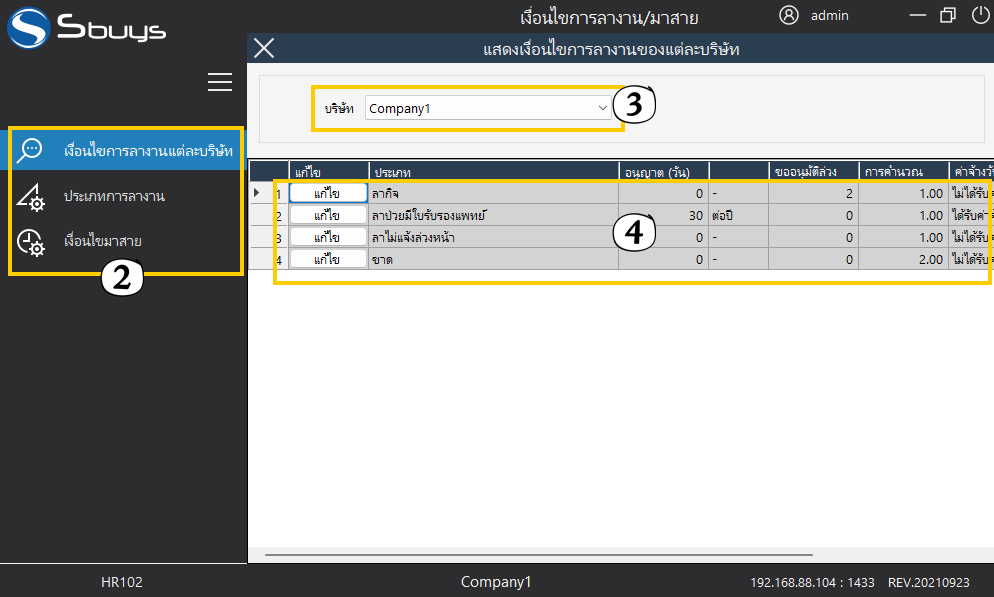The height and width of the screenshot is (597, 994).
Task: Open ประเภทการลางาน menu item
Action: click(114, 197)
